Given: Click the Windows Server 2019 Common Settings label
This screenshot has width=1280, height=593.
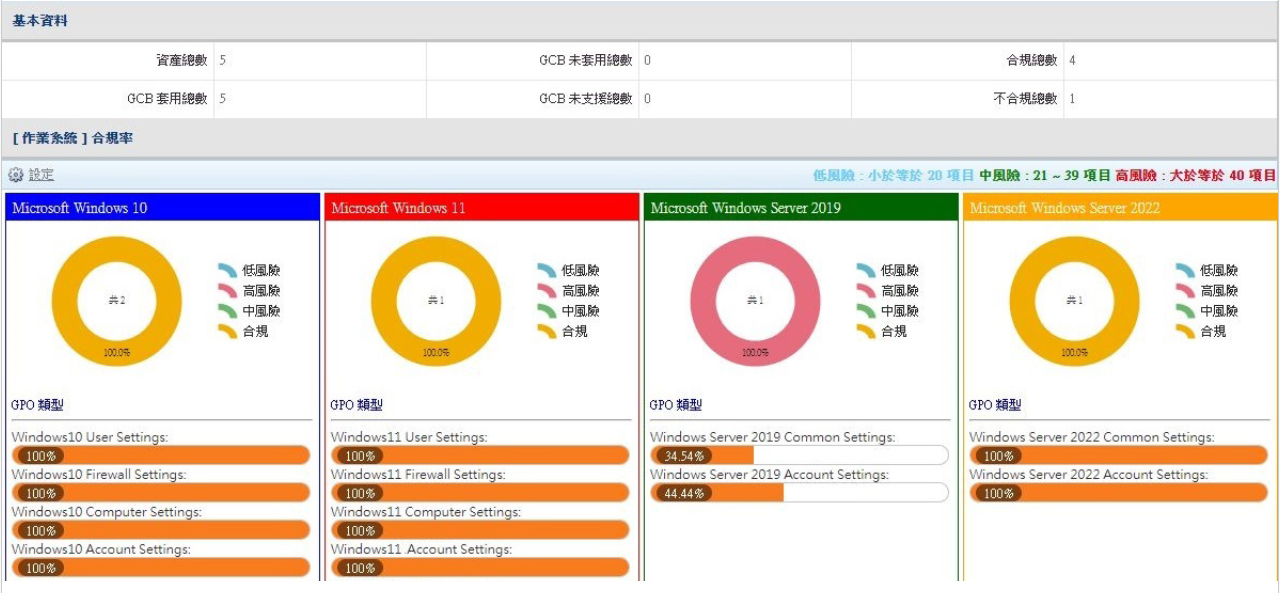Looking at the screenshot, I should tap(773, 437).
